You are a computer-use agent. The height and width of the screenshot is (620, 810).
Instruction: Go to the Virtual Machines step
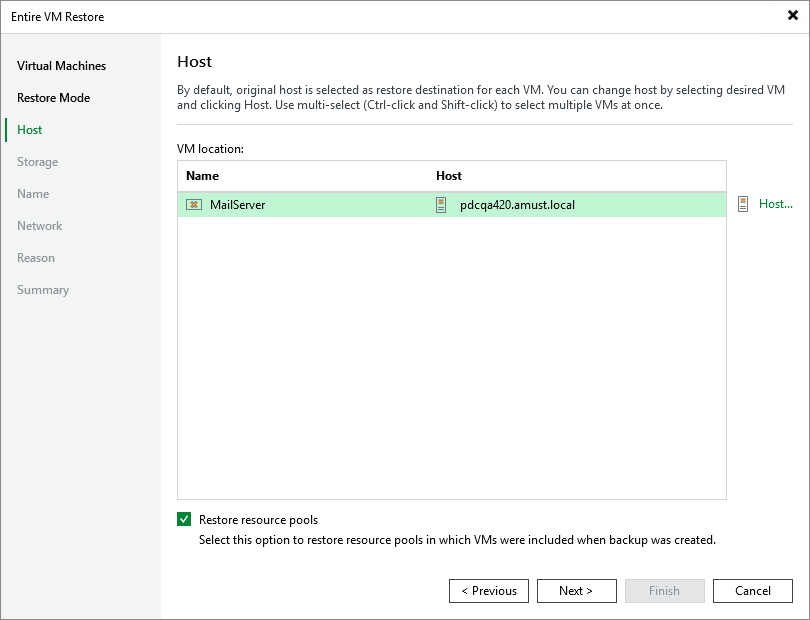60,65
